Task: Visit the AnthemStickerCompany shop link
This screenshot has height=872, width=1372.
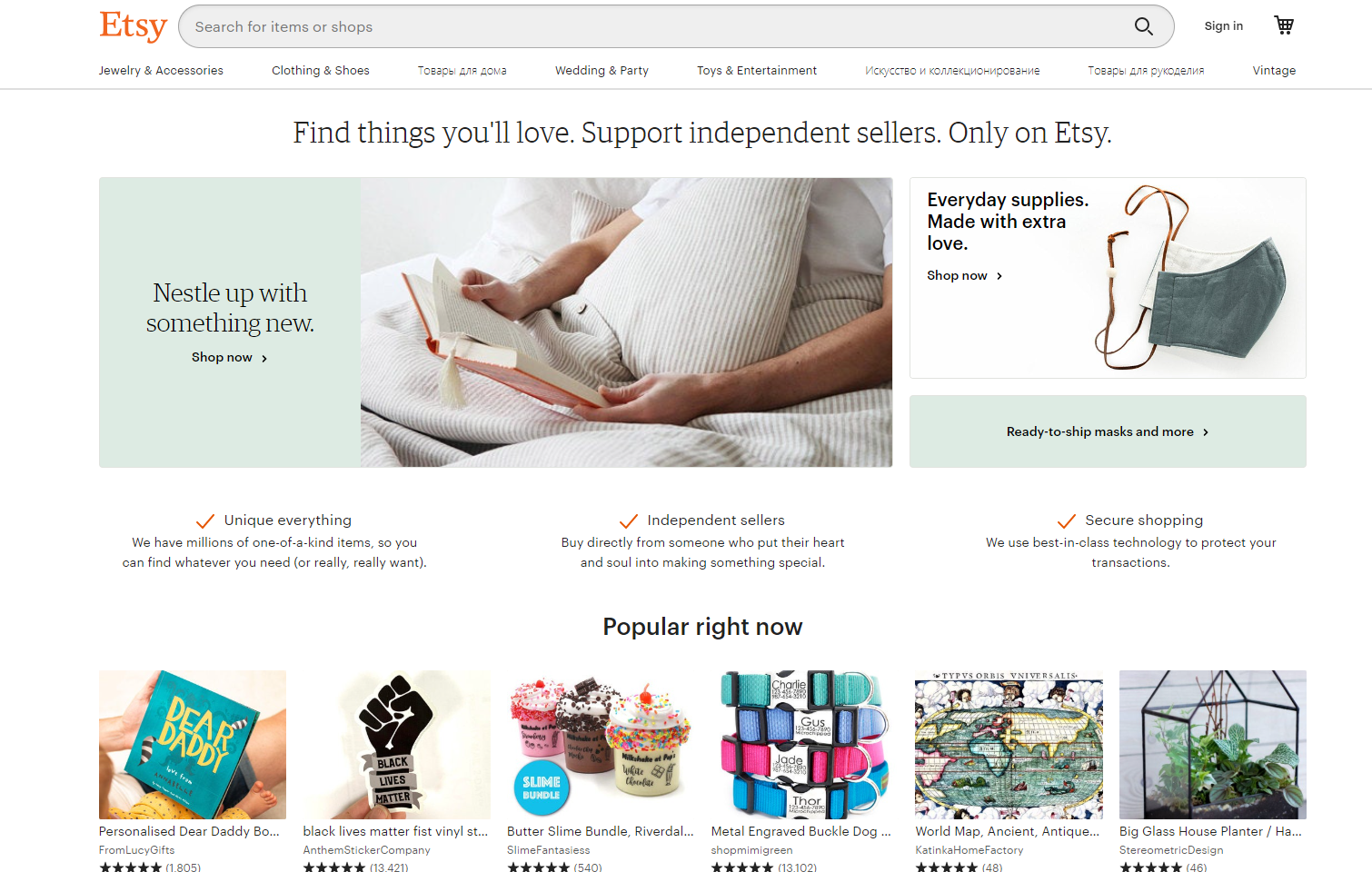Action: (x=367, y=850)
